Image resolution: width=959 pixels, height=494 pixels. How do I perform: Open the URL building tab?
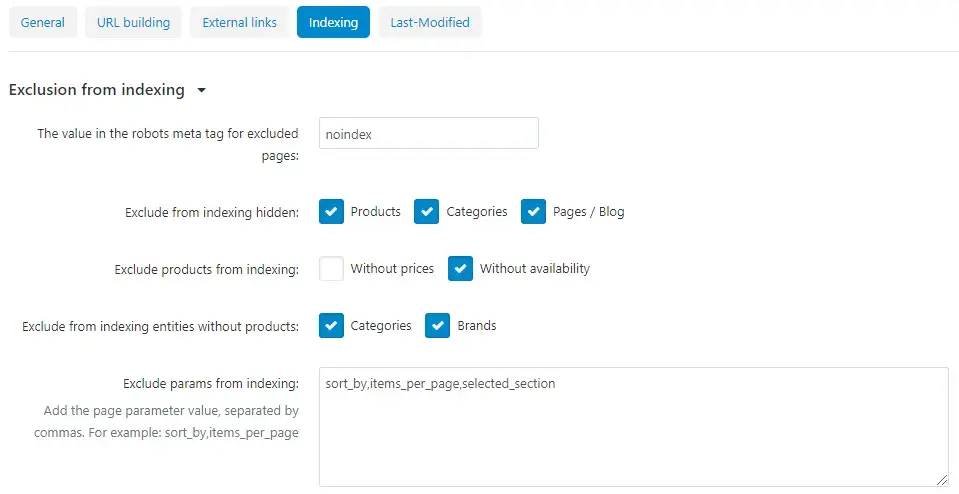[133, 22]
